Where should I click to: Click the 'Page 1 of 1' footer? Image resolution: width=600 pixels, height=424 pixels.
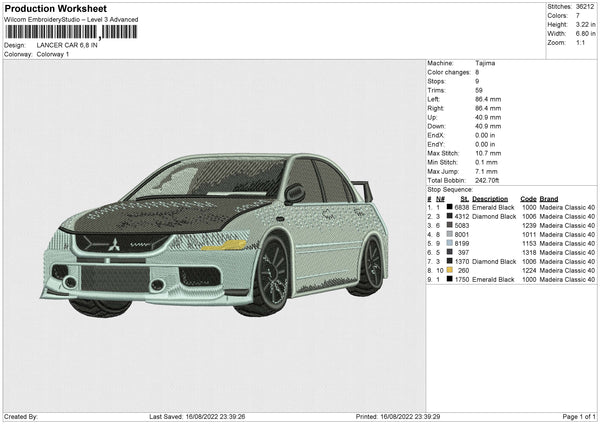pyautogui.click(x=579, y=417)
